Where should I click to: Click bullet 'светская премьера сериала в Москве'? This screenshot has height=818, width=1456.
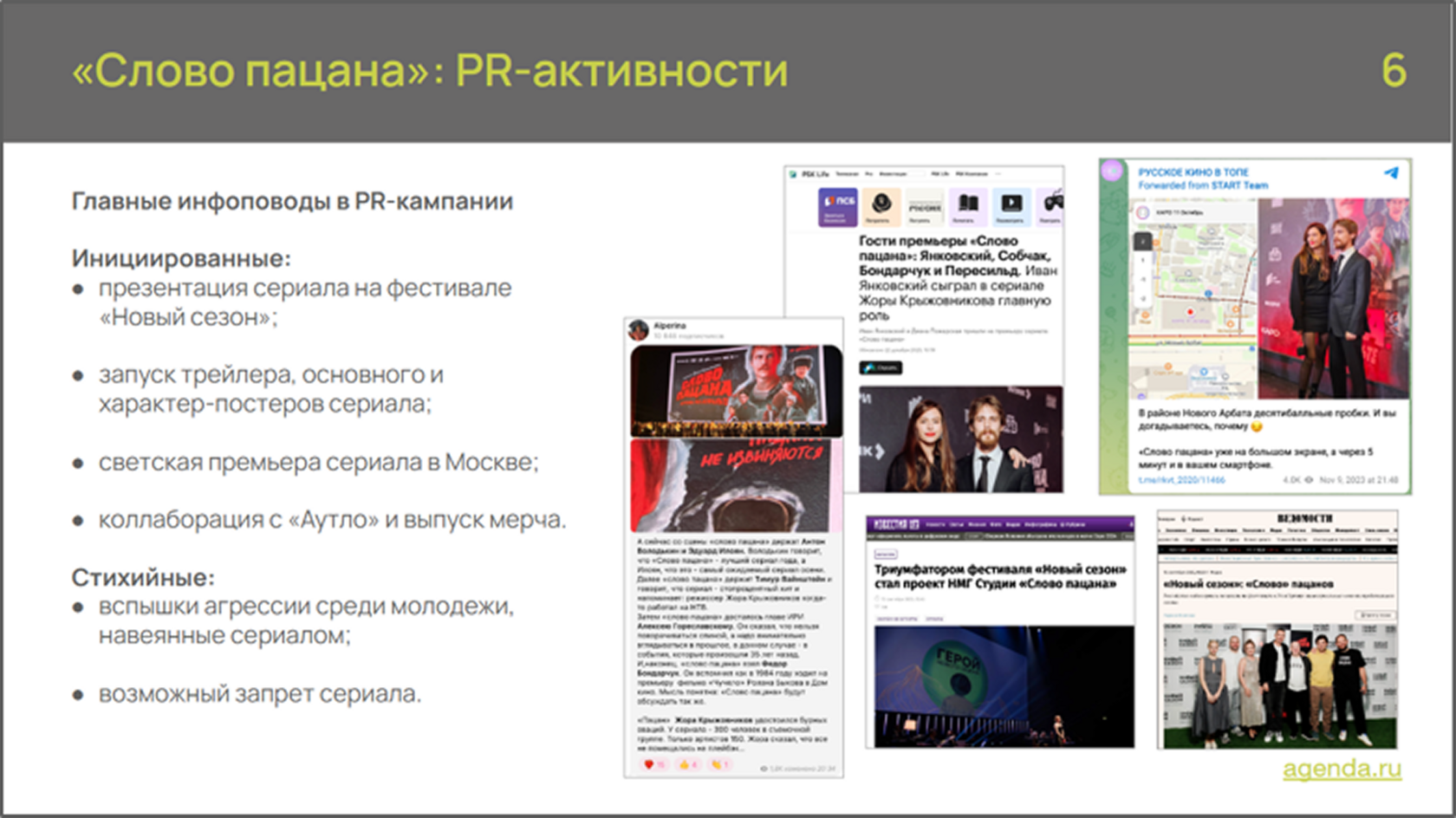click(x=318, y=463)
